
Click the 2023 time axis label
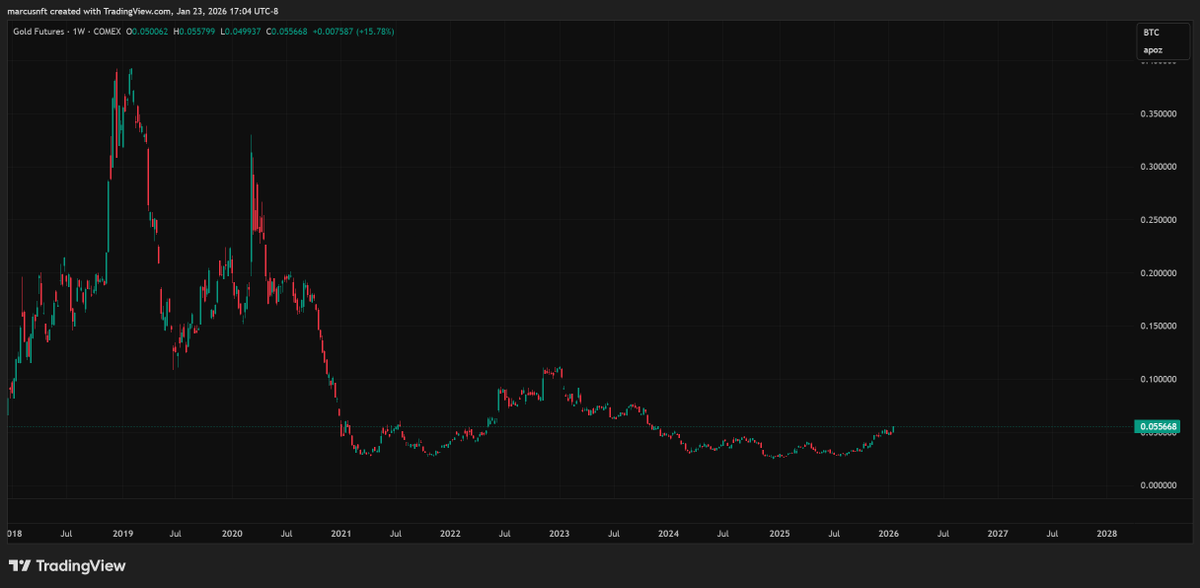tap(559, 534)
